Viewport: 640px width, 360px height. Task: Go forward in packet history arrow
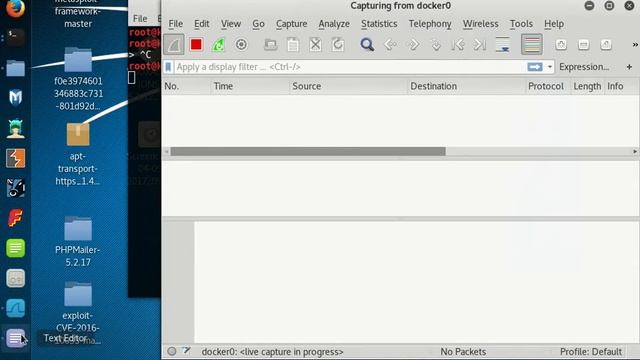413,44
